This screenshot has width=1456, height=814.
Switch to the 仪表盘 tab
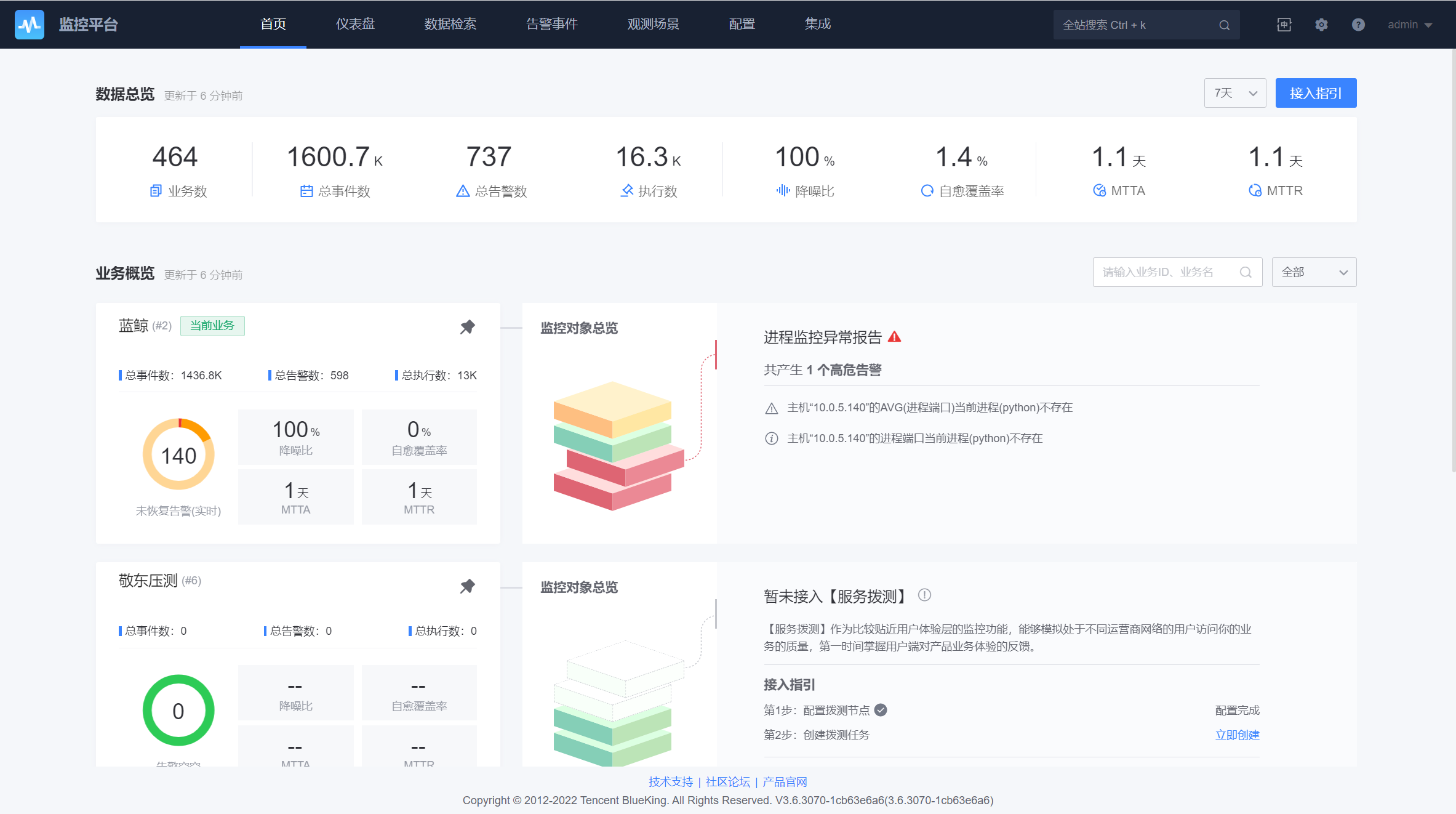[355, 24]
